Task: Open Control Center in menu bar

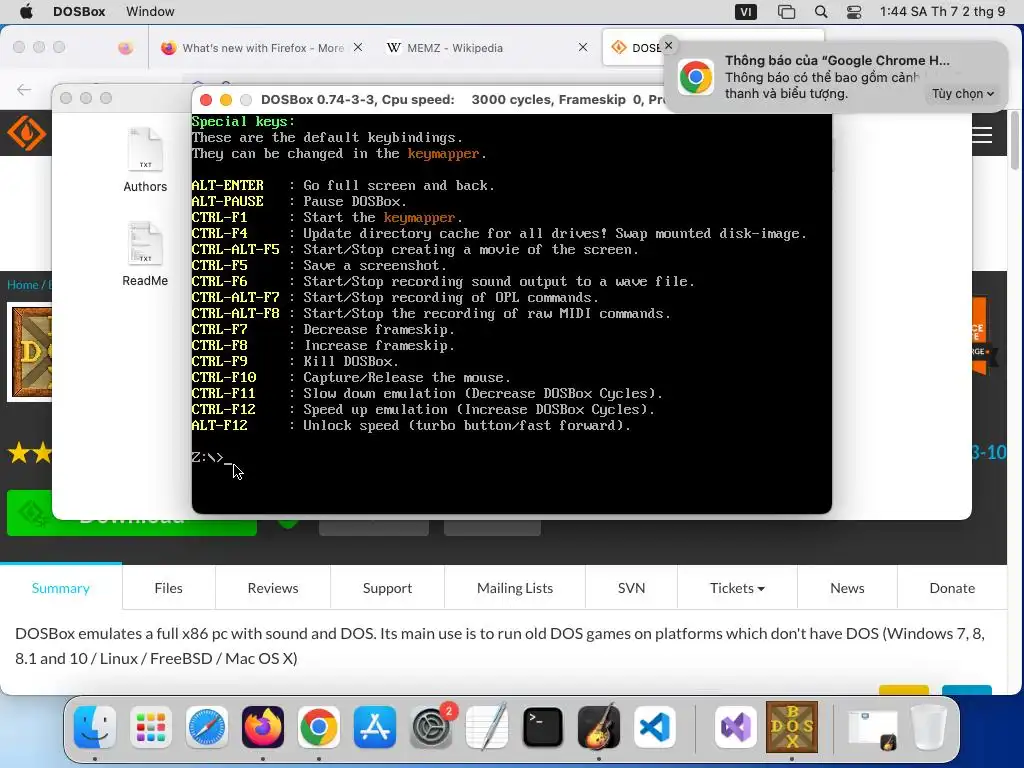Action: coord(854,11)
